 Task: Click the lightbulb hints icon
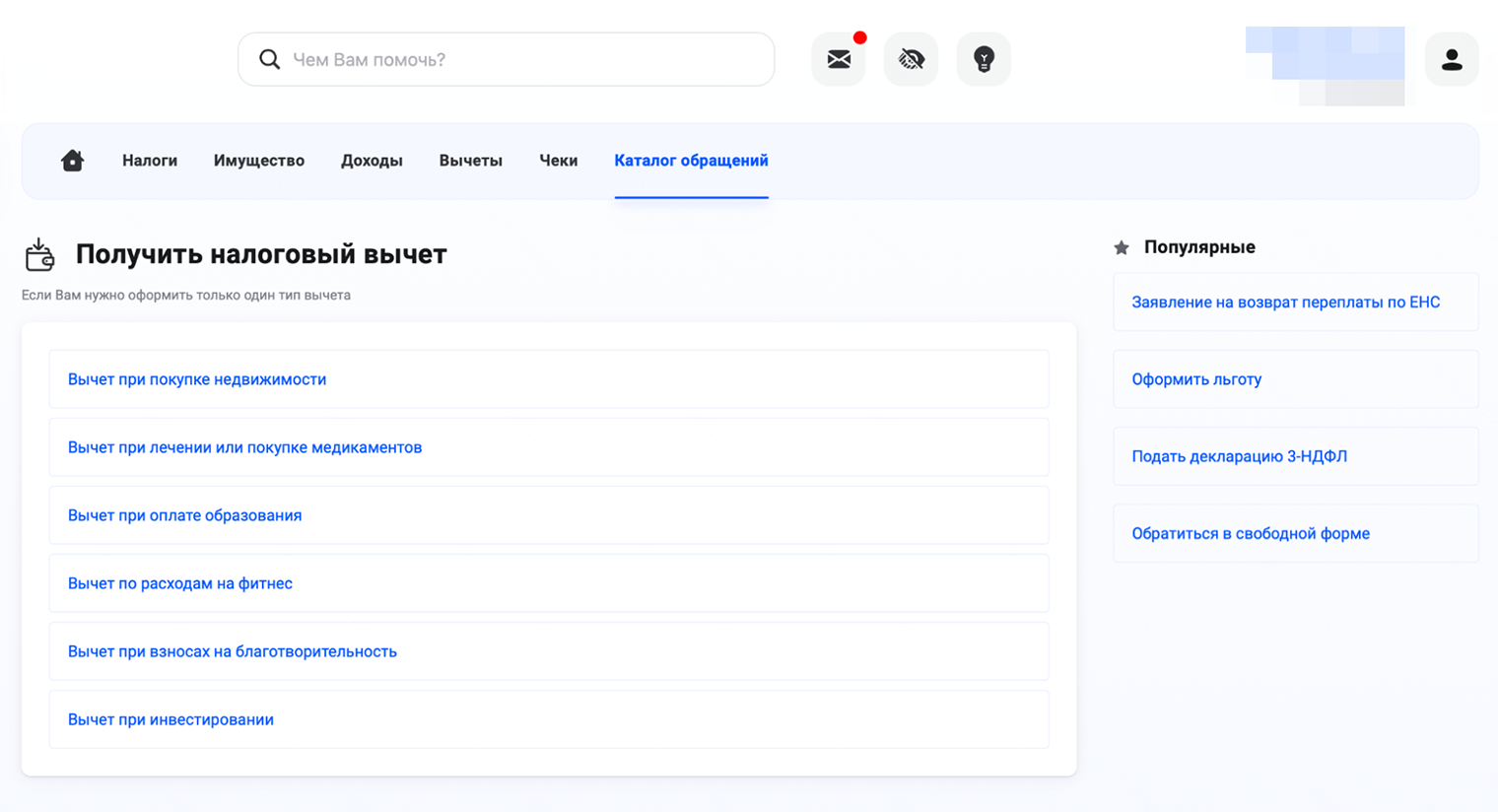click(984, 59)
